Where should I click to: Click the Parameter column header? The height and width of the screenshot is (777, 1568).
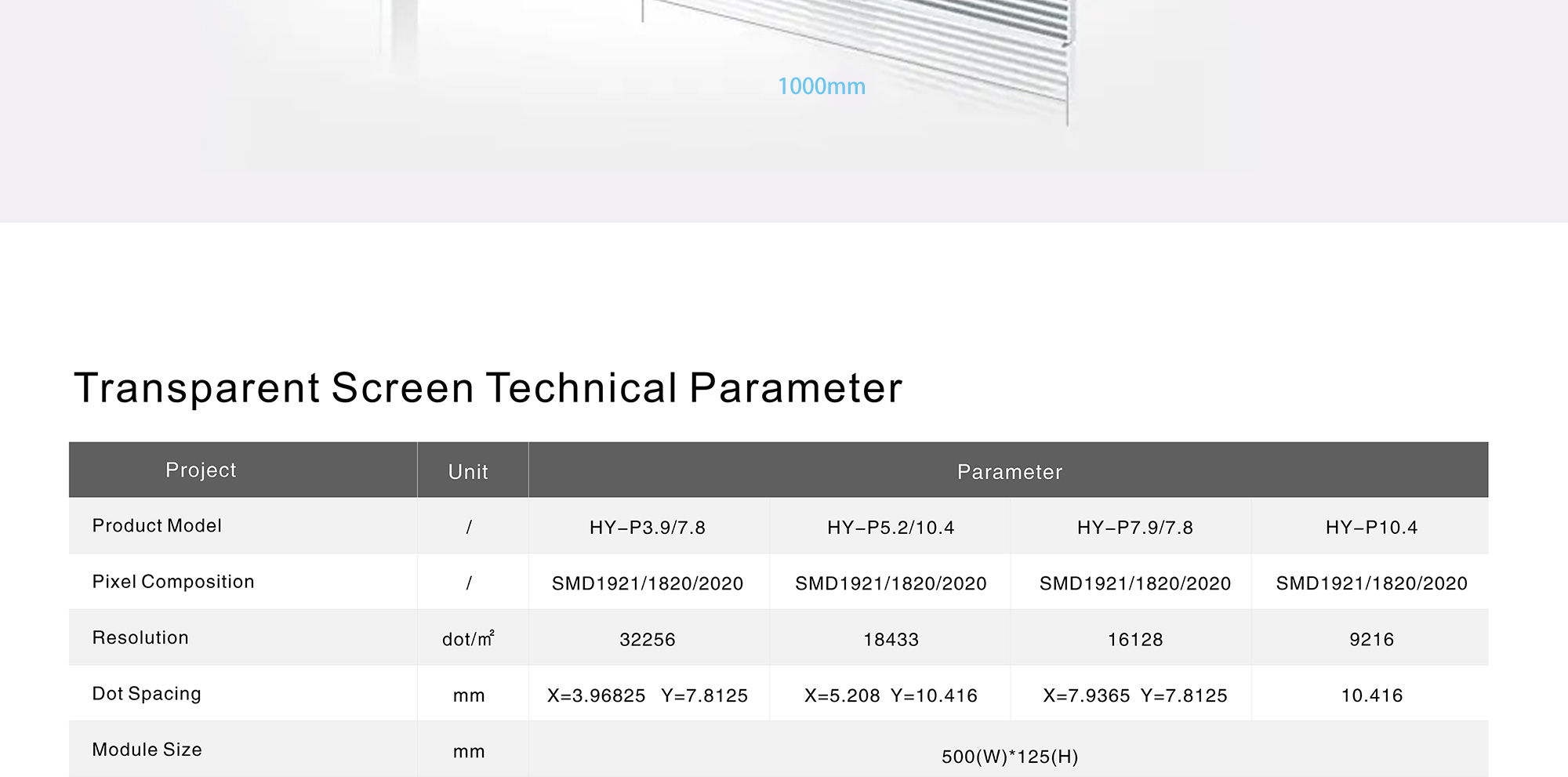pos(1009,471)
